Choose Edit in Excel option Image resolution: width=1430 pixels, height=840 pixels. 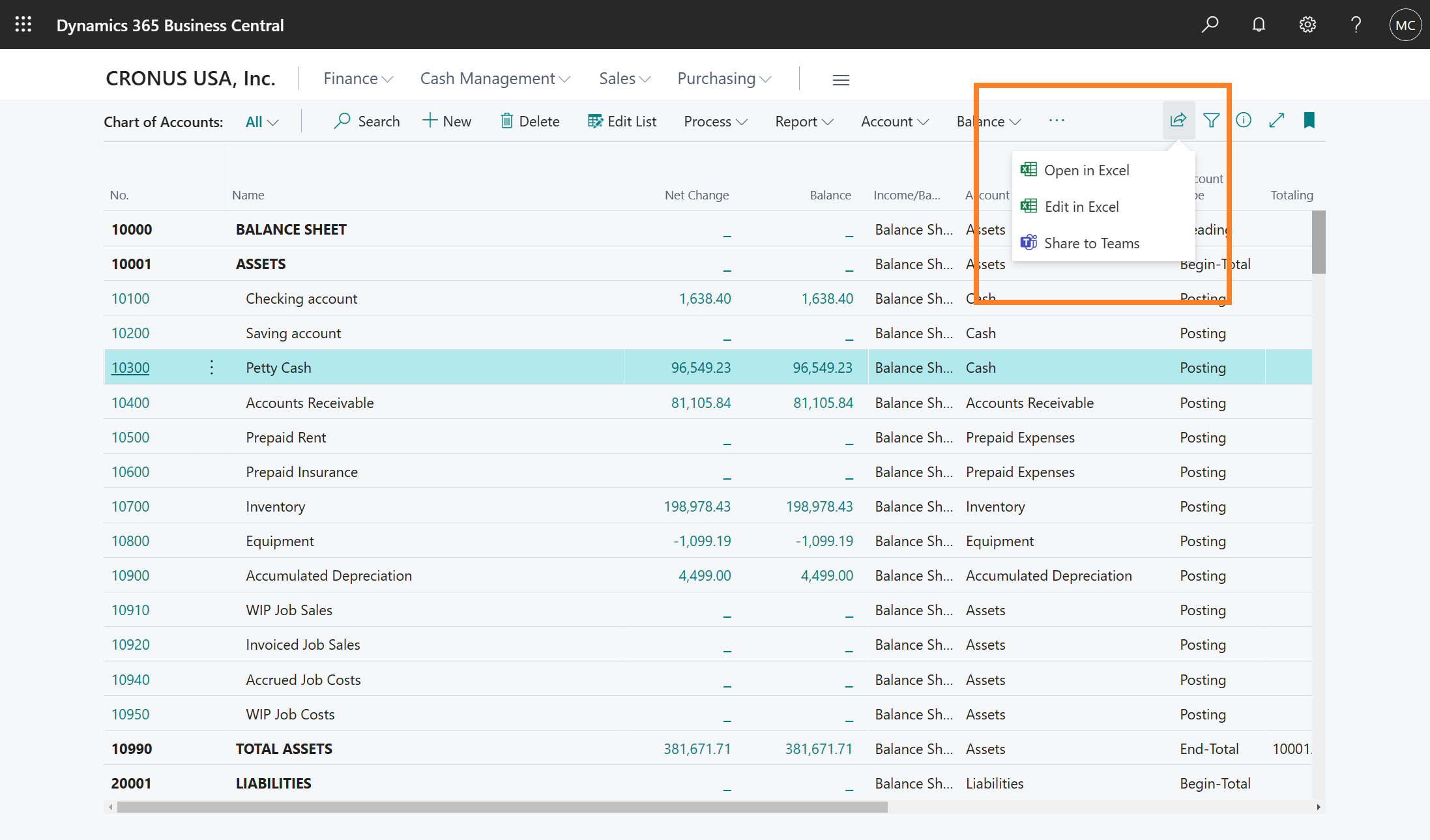tap(1081, 207)
